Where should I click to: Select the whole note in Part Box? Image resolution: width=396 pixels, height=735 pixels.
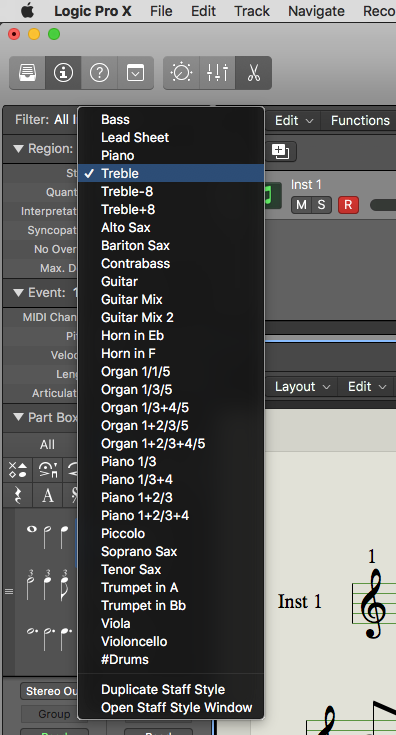[31, 530]
